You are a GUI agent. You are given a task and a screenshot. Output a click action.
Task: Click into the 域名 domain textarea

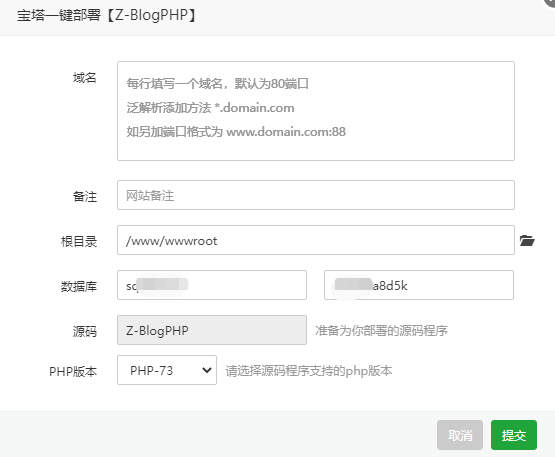pyautogui.click(x=316, y=111)
